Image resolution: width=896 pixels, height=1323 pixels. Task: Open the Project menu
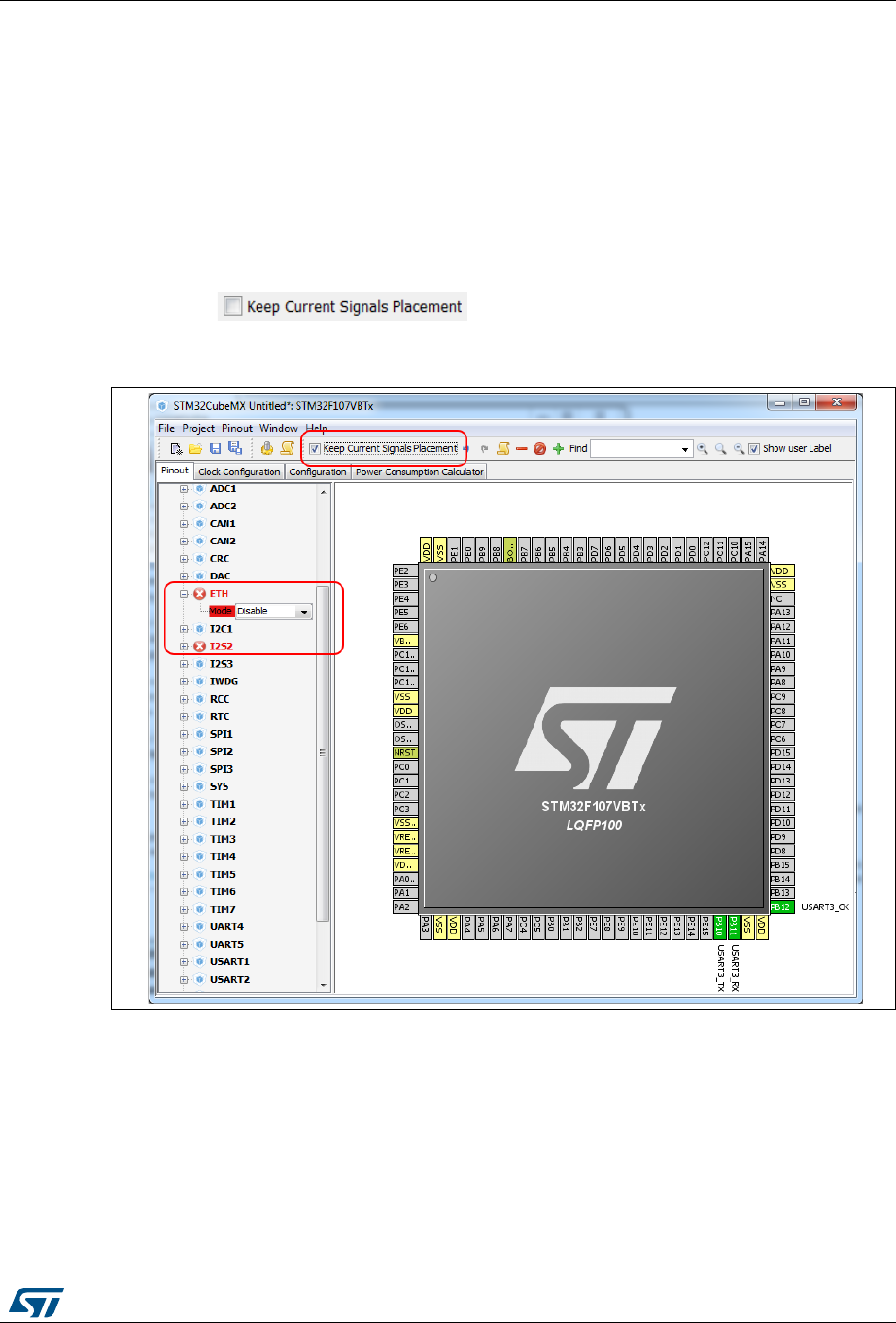[198, 428]
